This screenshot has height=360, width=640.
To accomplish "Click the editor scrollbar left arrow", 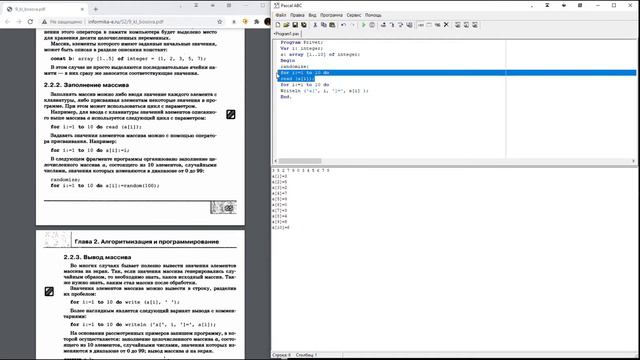I will point(276,161).
